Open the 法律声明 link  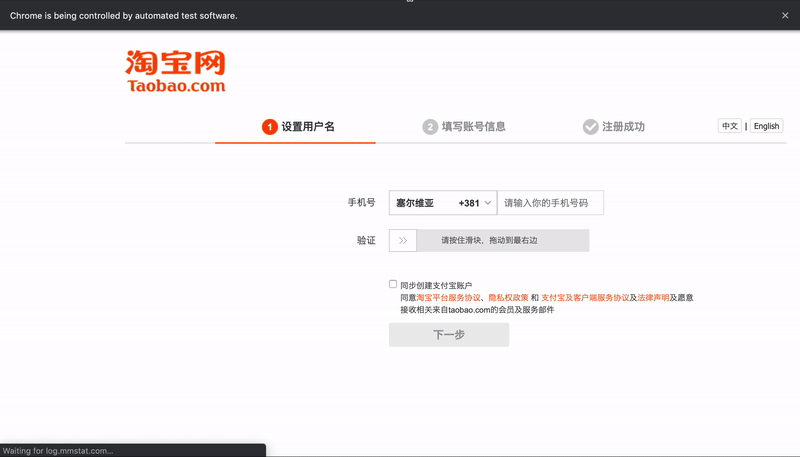653,297
